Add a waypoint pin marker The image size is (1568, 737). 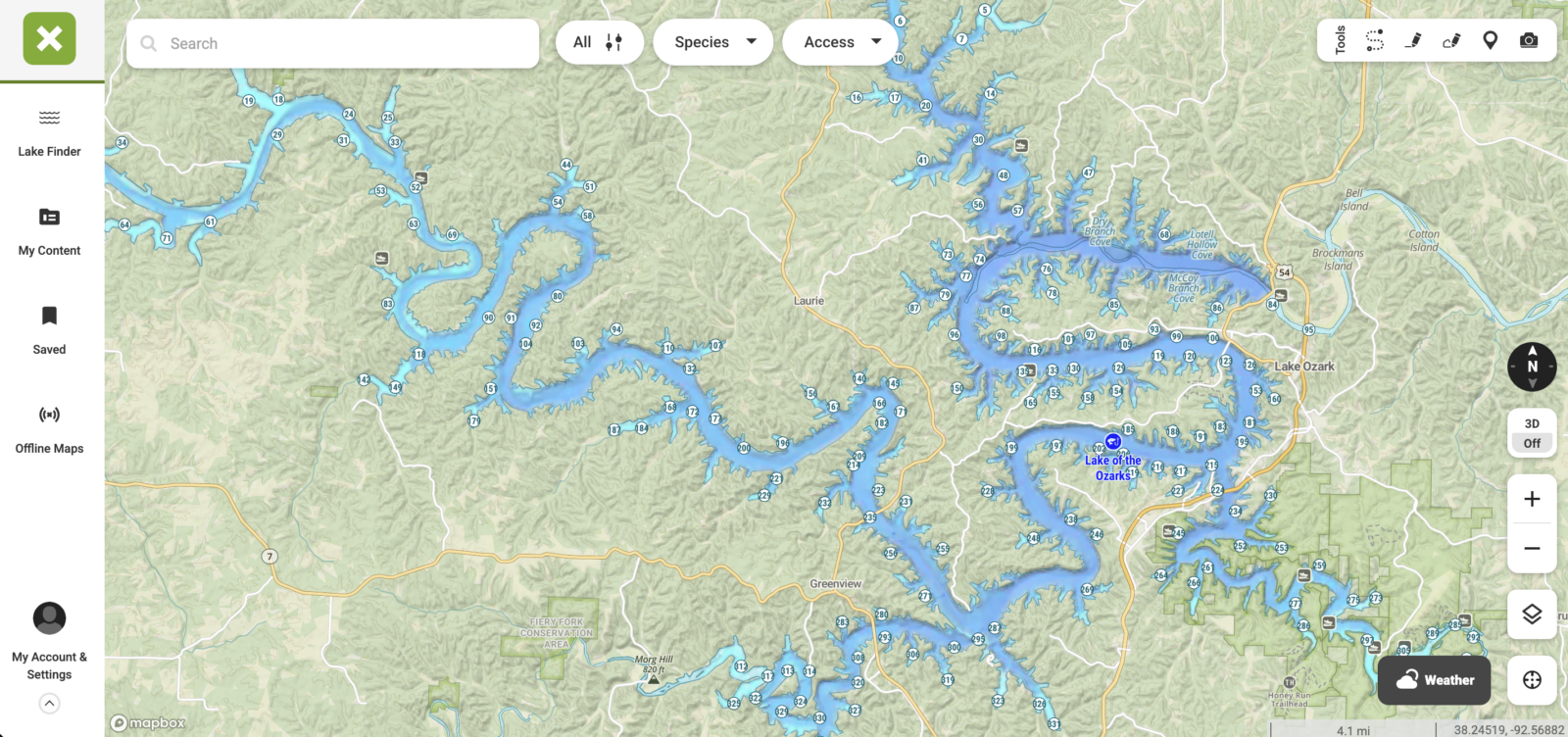(x=1490, y=40)
